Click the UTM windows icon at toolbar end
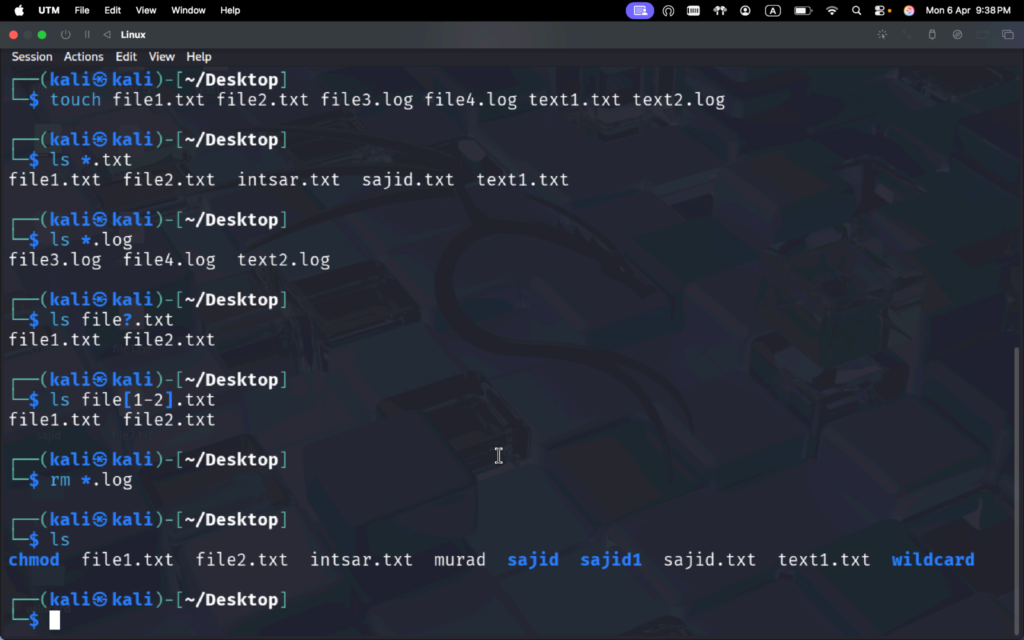The width and height of the screenshot is (1024, 640). point(1007,34)
